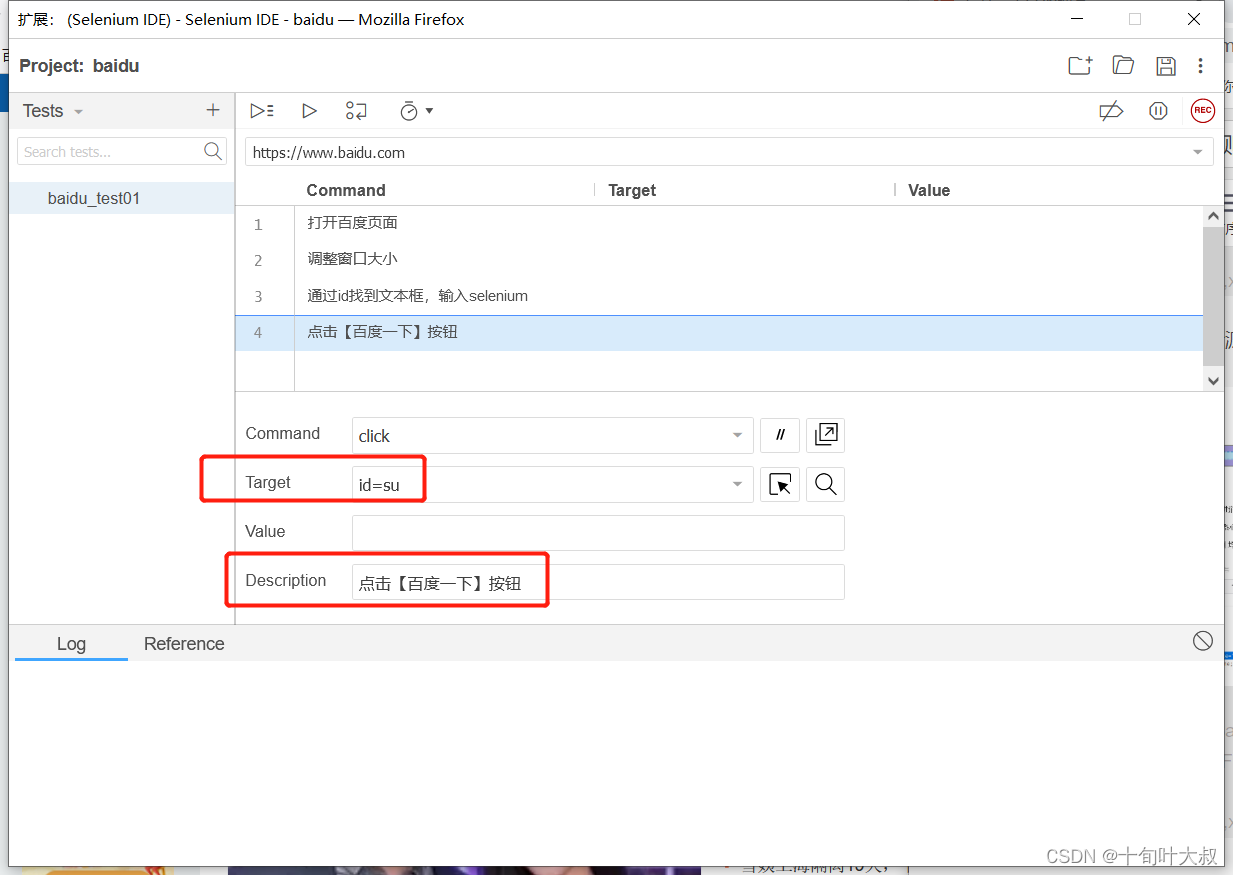Create a new project icon

1080,66
